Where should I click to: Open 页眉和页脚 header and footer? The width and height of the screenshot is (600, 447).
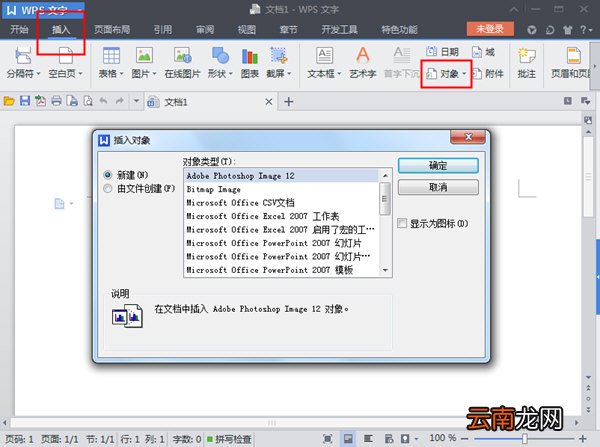571,64
